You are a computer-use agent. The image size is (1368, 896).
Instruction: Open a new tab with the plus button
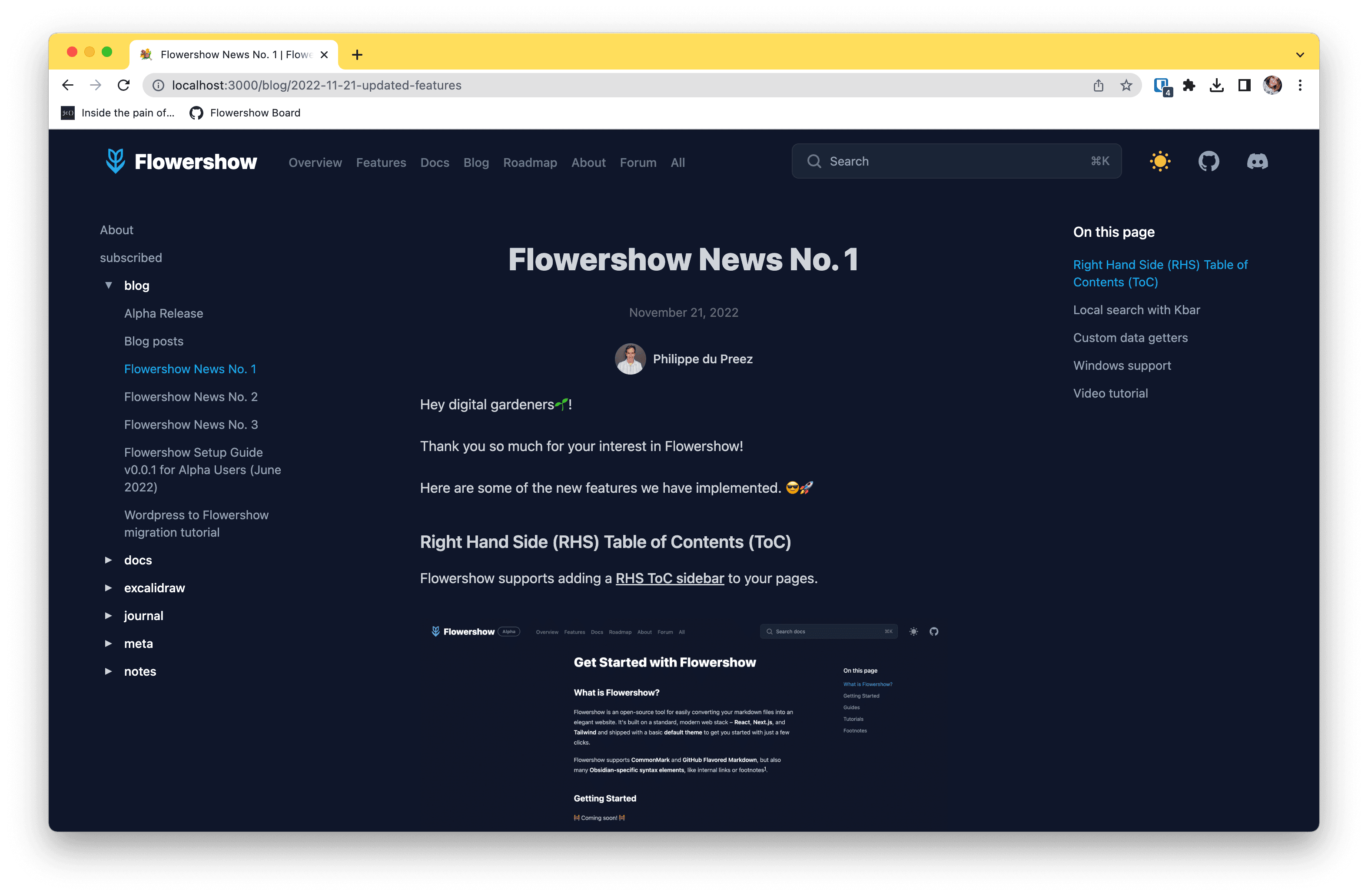[357, 55]
